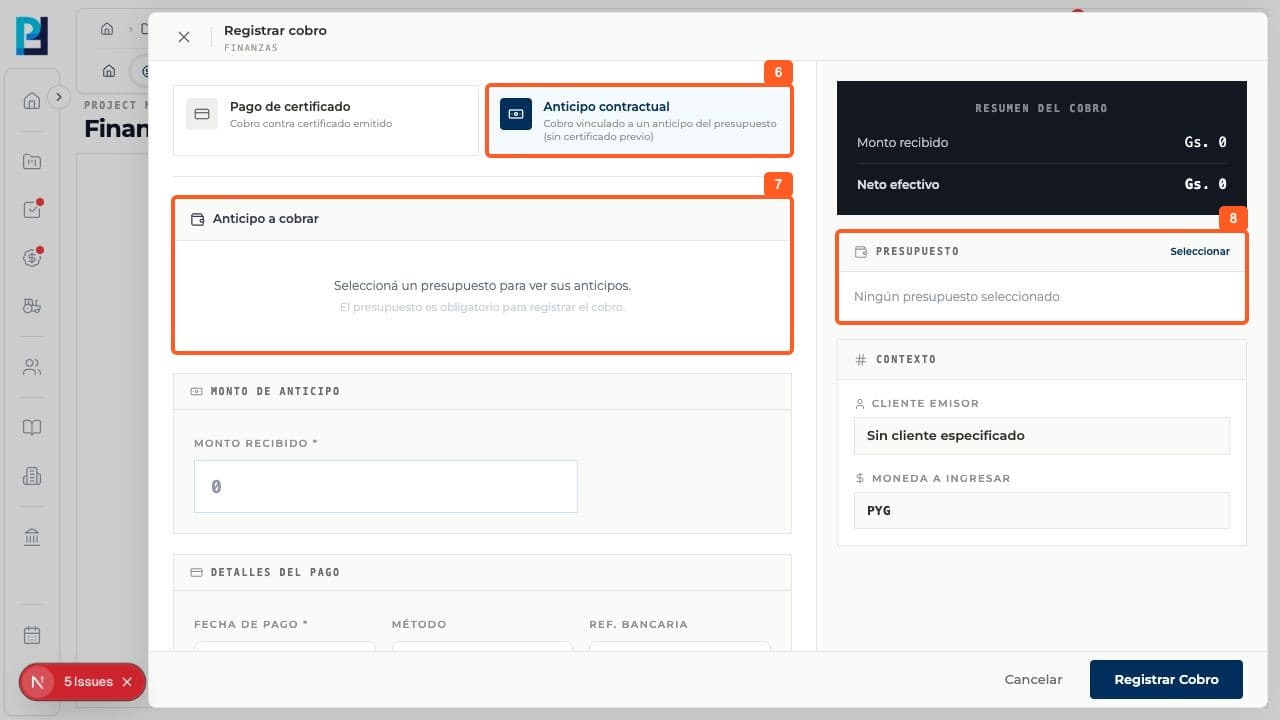Click the Moneda a ingresar PYG field

(1041, 510)
